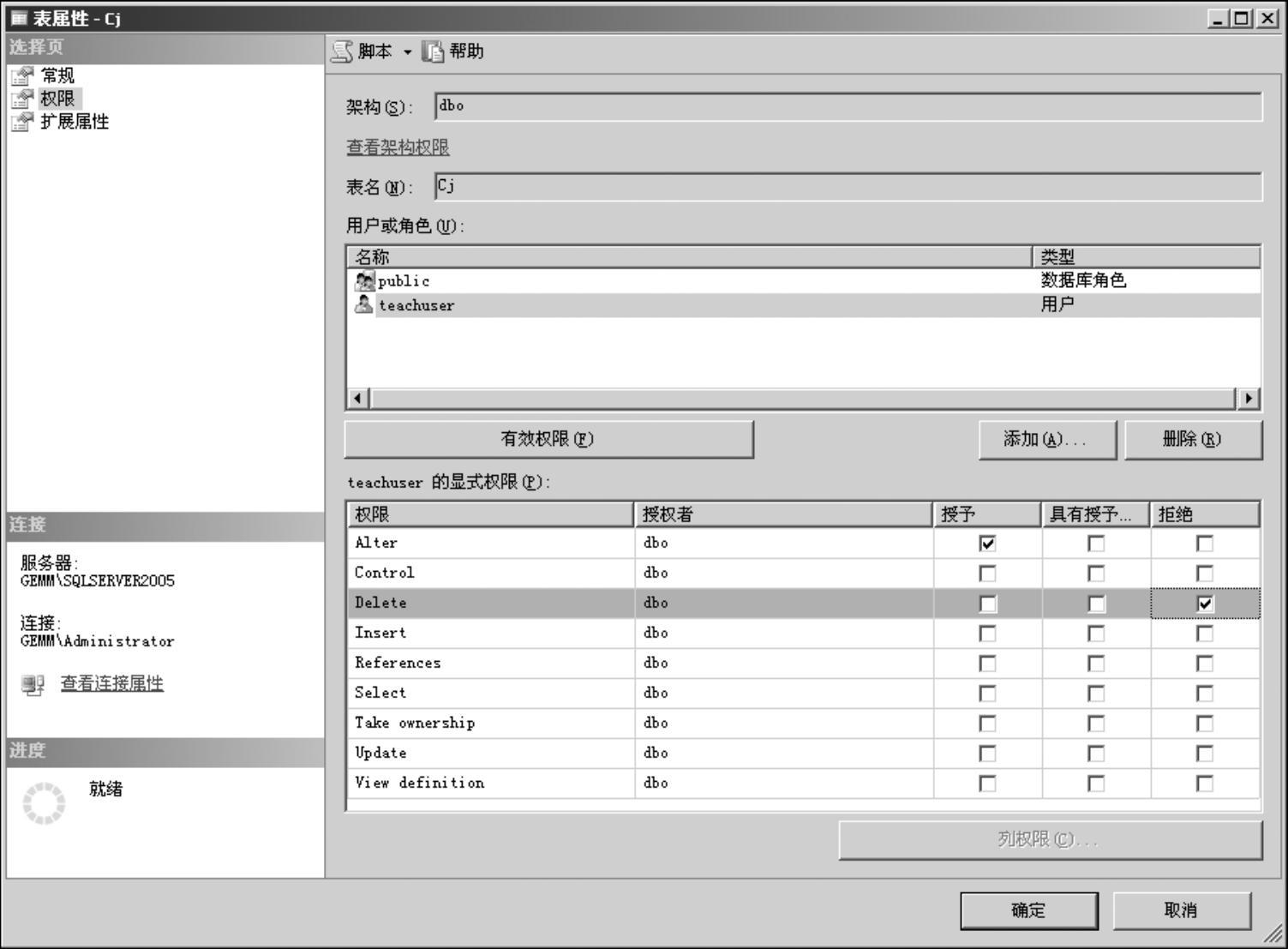Enable With Grant for Control permission
This screenshot has width=1288, height=949.
[1096, 574]
